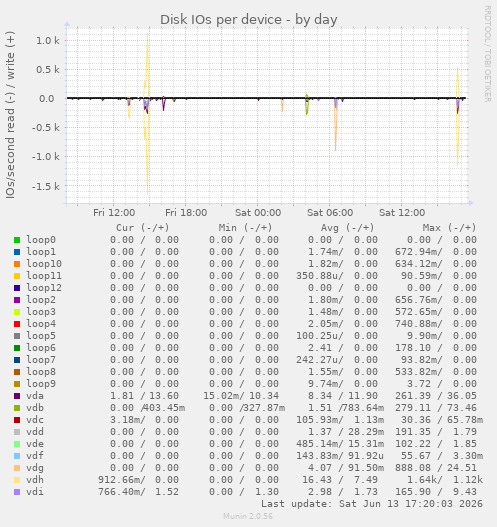Click the loop11 yellow legend swatch
This screenshot has height=527, width=497.
coord(17,276)
